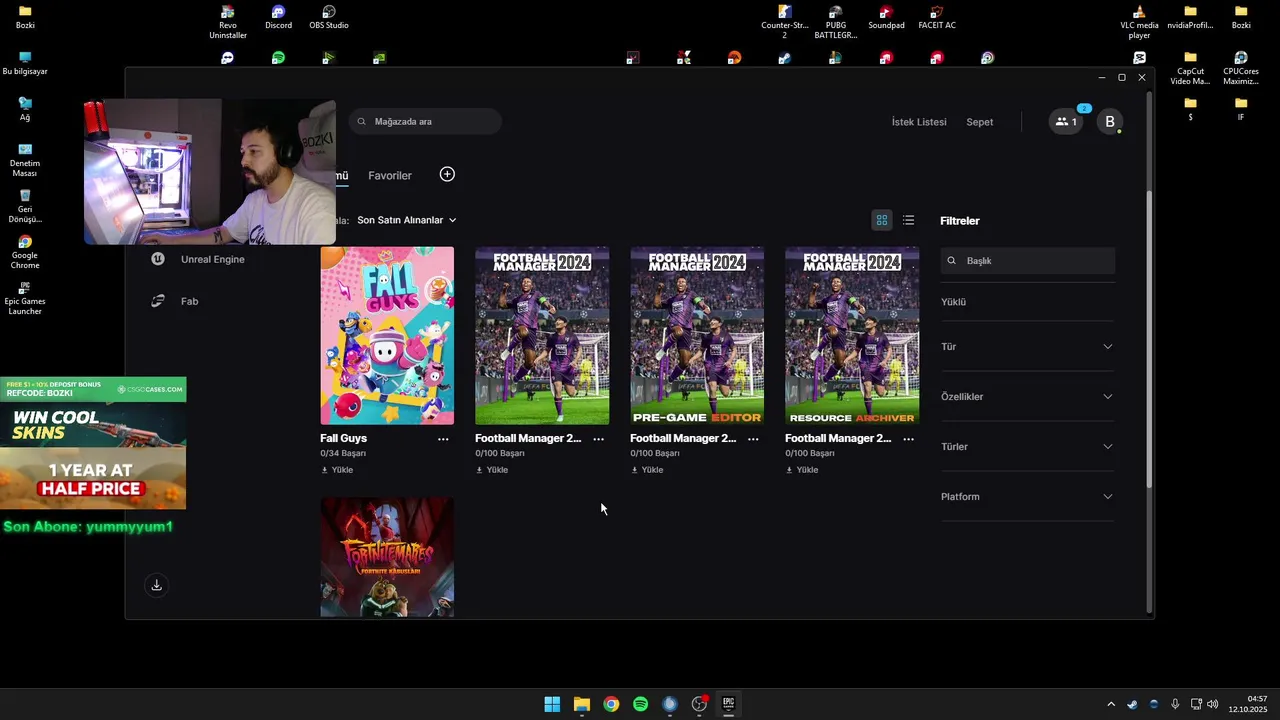Open options menu for first Football Manager 2024
Screen dimensions: 1280x720
[x=598, y=439]
